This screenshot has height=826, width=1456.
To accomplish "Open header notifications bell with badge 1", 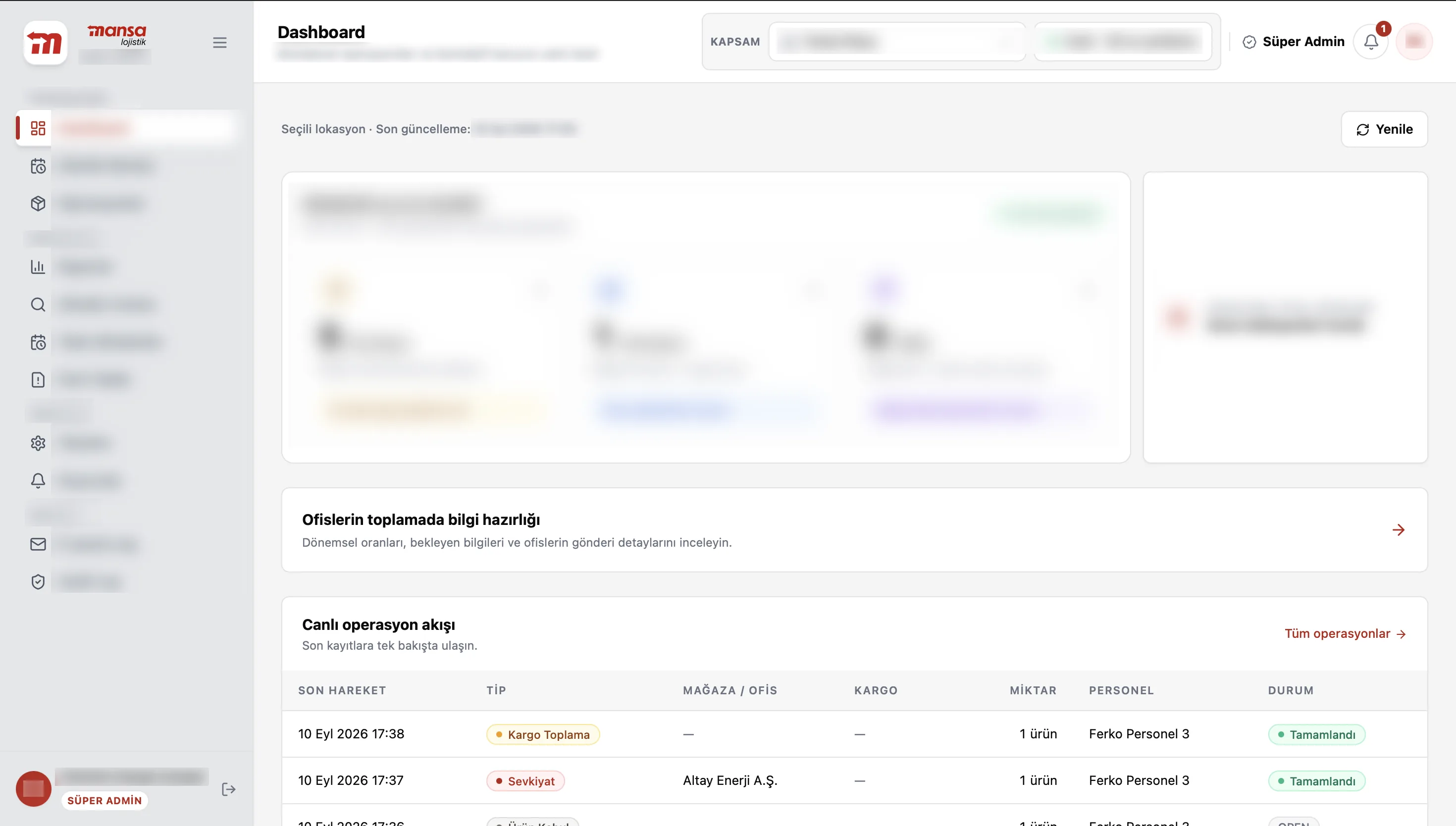I will coord(1371,42).
